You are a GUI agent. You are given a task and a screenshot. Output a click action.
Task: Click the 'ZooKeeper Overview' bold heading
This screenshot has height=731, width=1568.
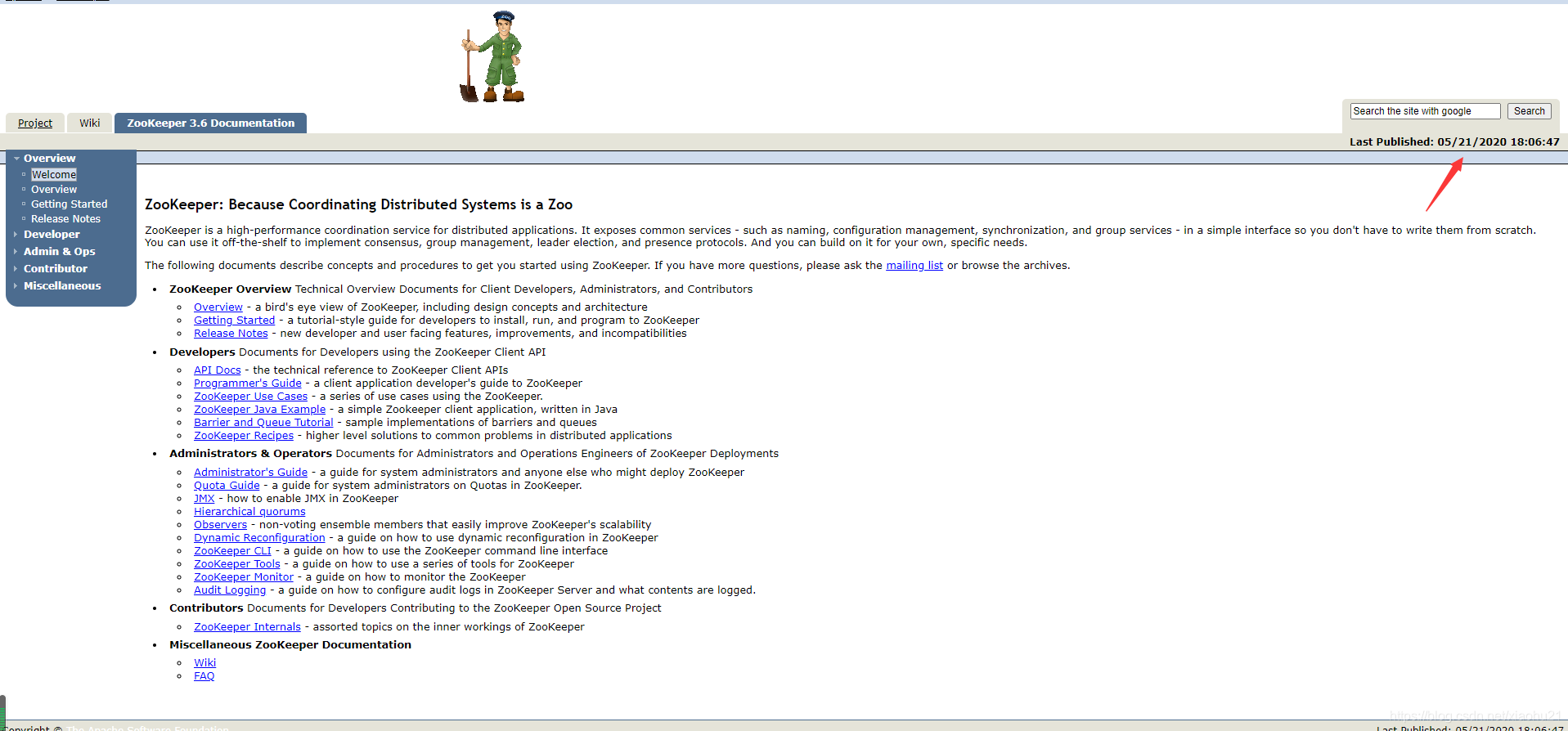230,289
